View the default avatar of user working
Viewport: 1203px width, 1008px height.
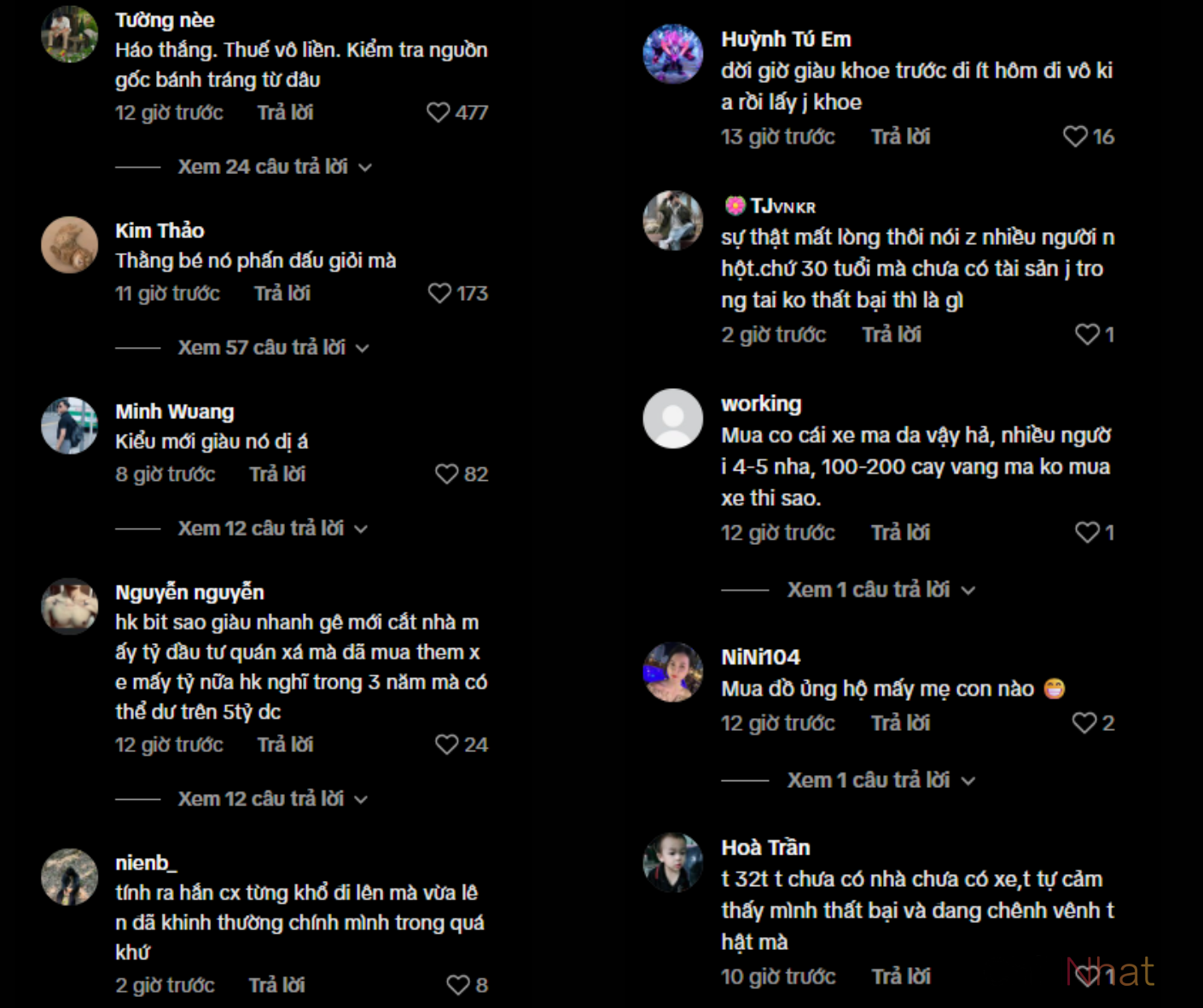(x=672, y=419)
